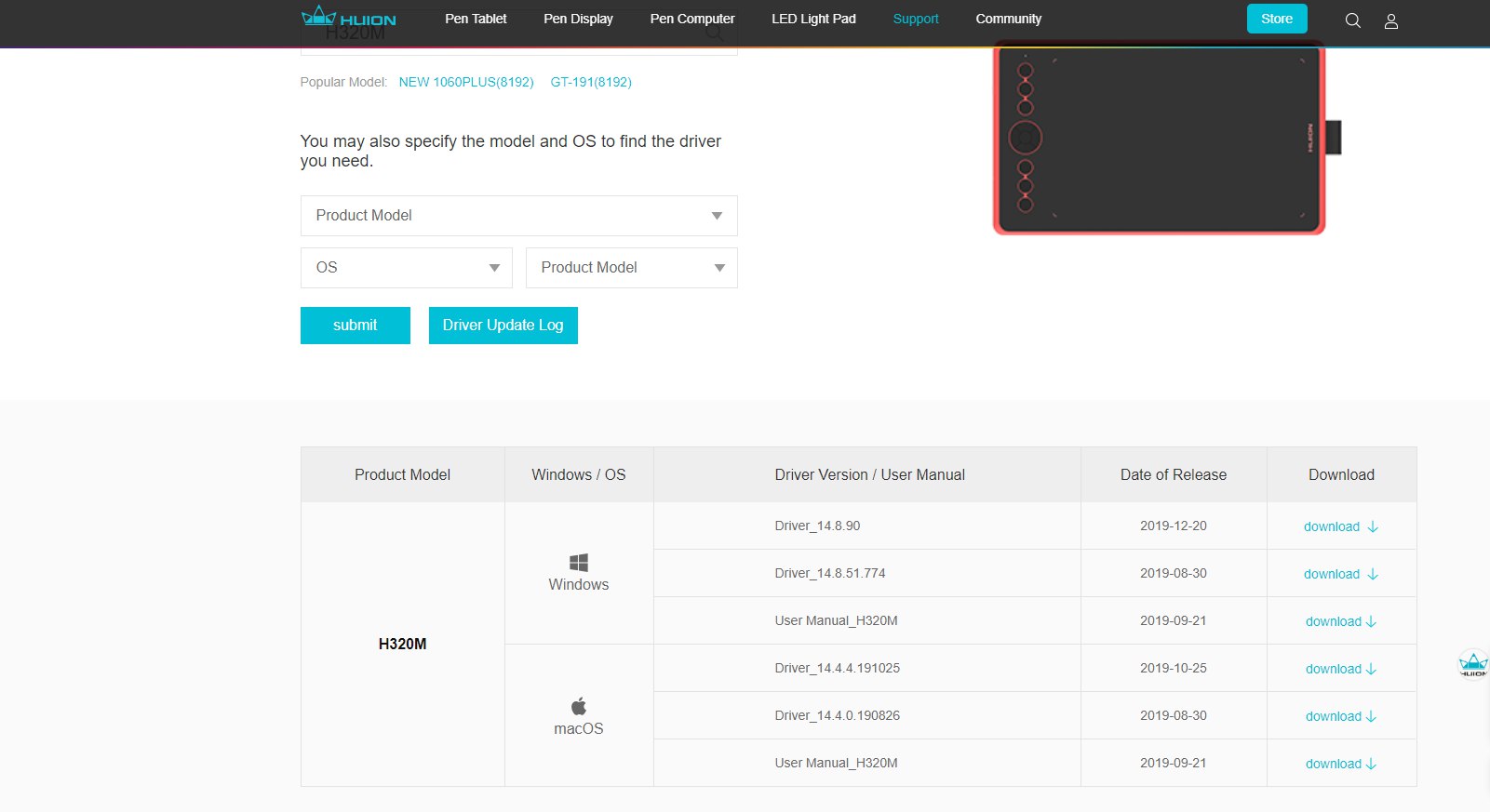The image size is (1490, 812).
Task: Open the Pen Display menu
Action: point(578,19)
